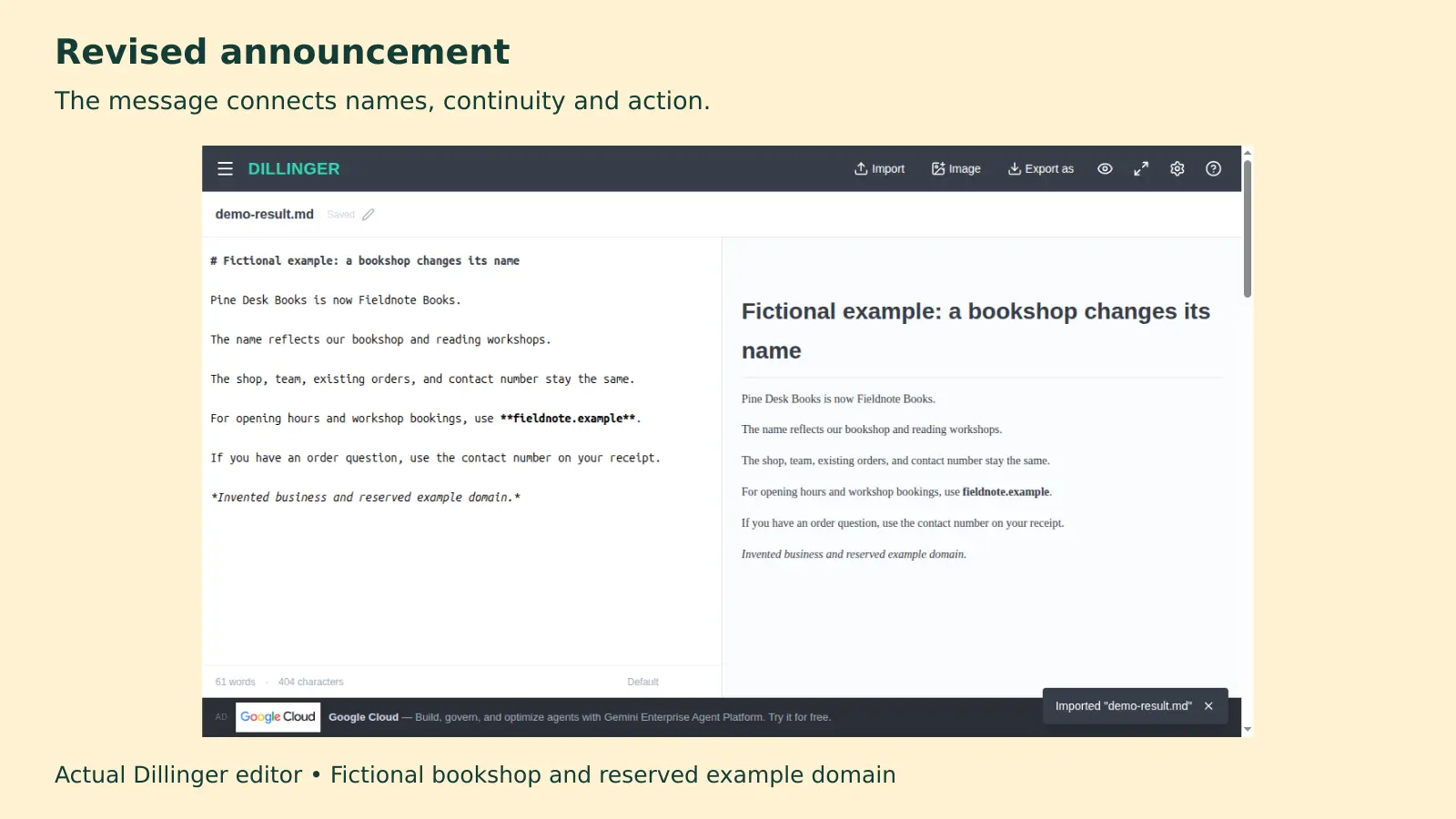
Task: Click the '404 characters' counter
Action: pos(311,682)
